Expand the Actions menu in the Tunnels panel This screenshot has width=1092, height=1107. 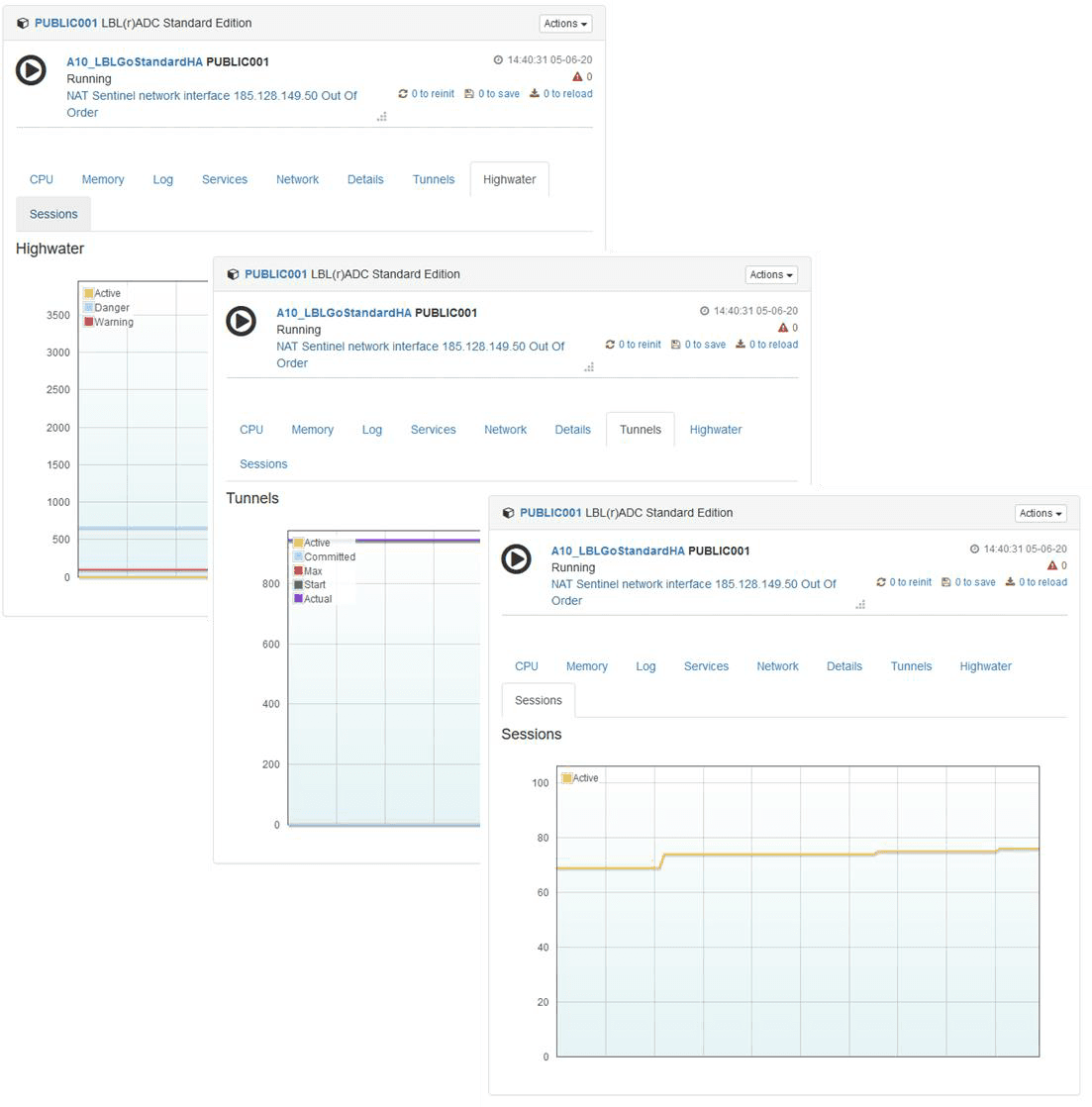(x=770, y=275)
